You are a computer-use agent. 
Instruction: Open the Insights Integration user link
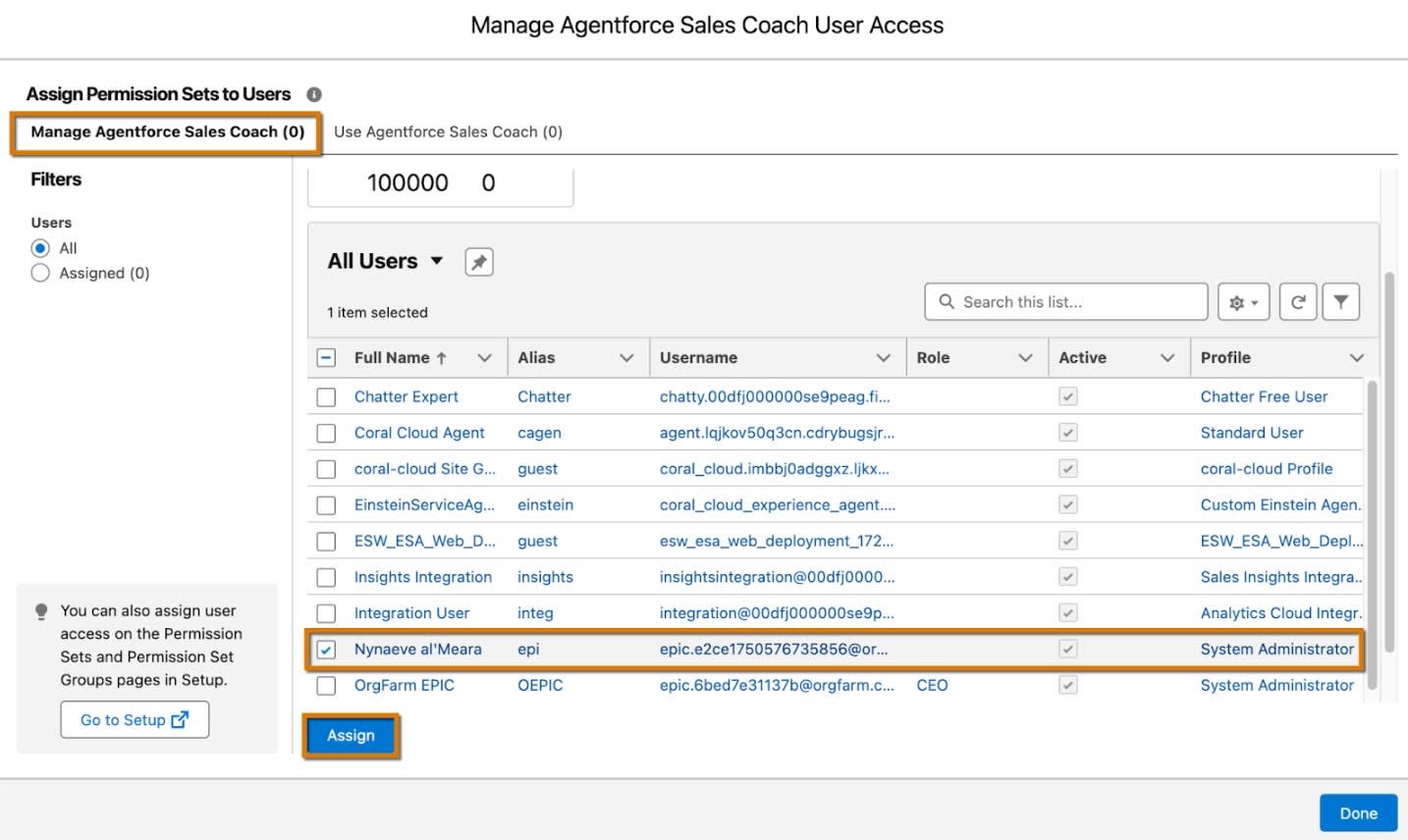[423, 577]
